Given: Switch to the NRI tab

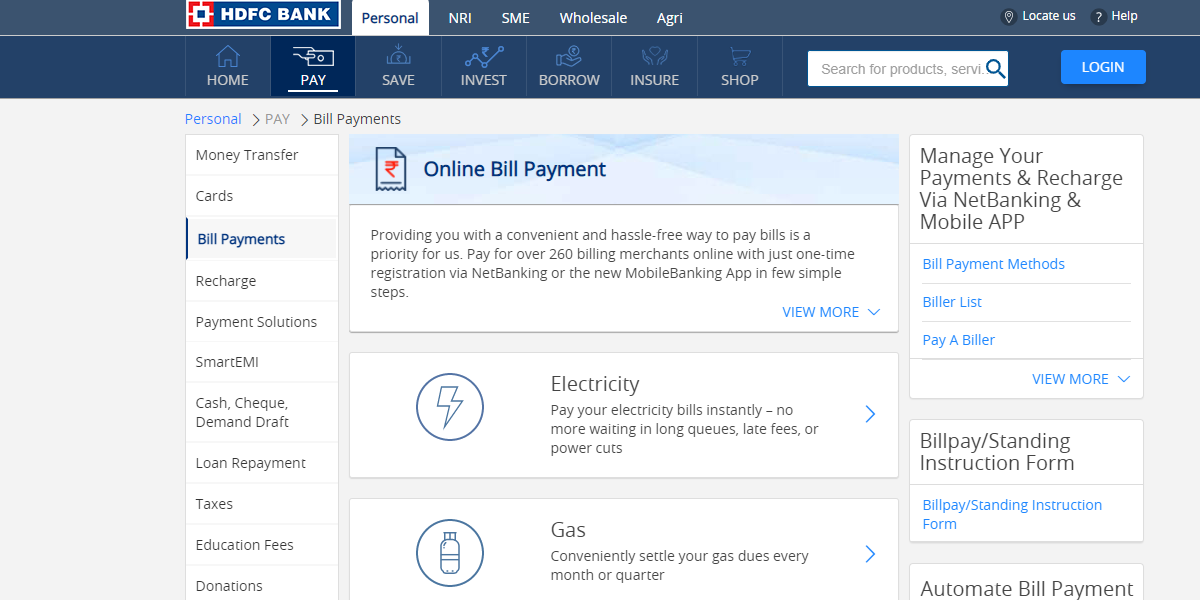Looking at the screenshot, I should click(459, 17).
